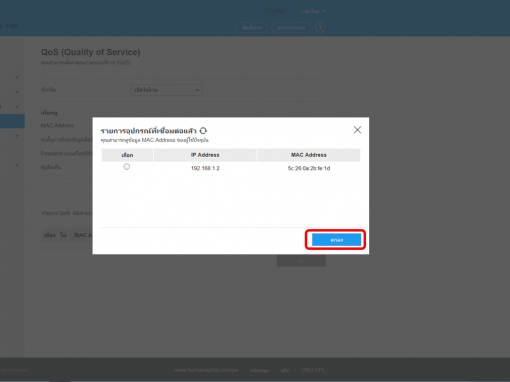Click the MAC Address column header
This screenshot has width=510, height=382.
click(309, 155)
